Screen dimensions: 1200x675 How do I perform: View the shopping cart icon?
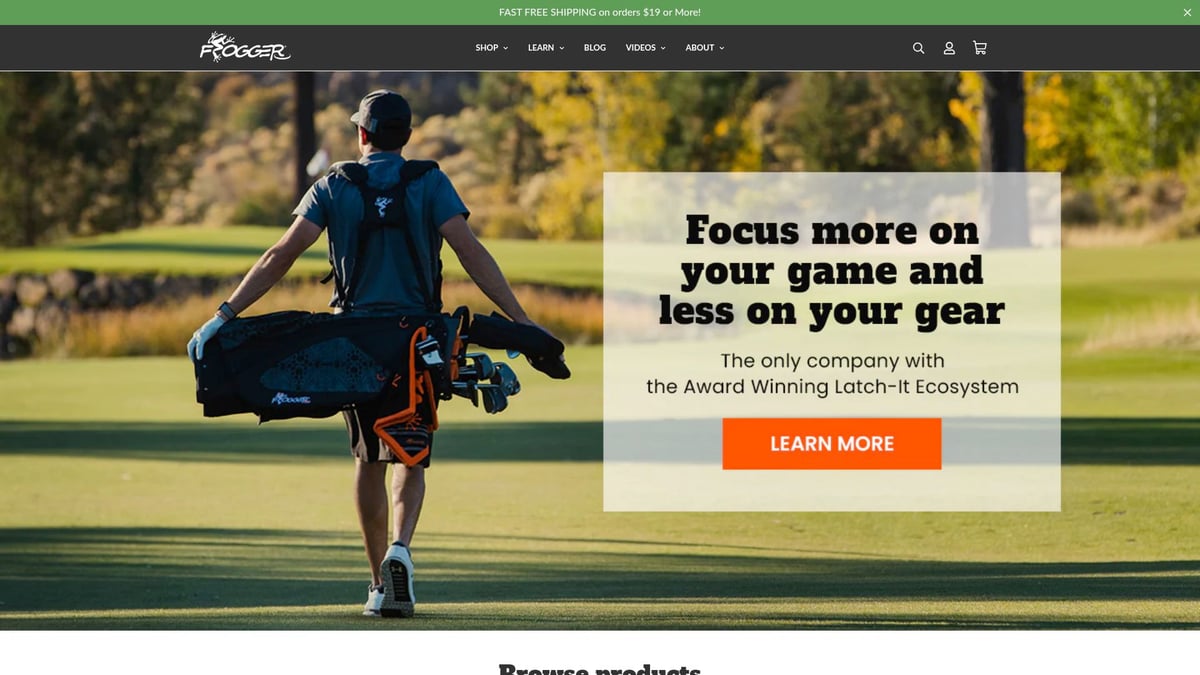point(980,48)
